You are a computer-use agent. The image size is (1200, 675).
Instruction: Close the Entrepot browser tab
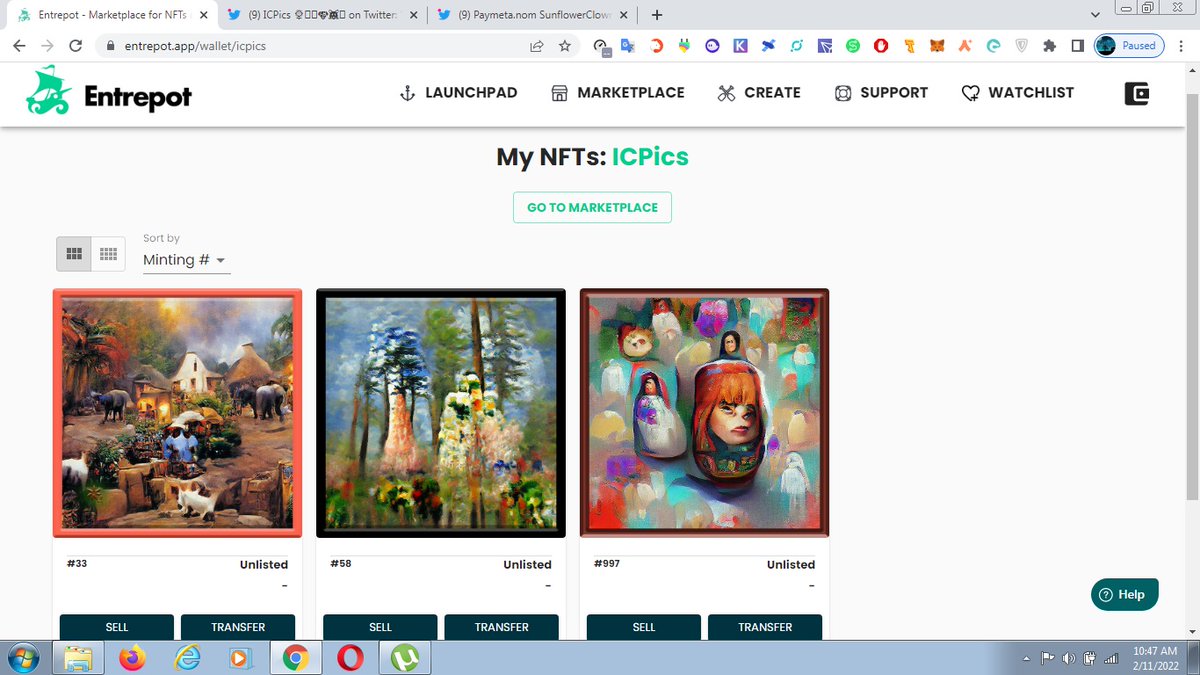203,15
